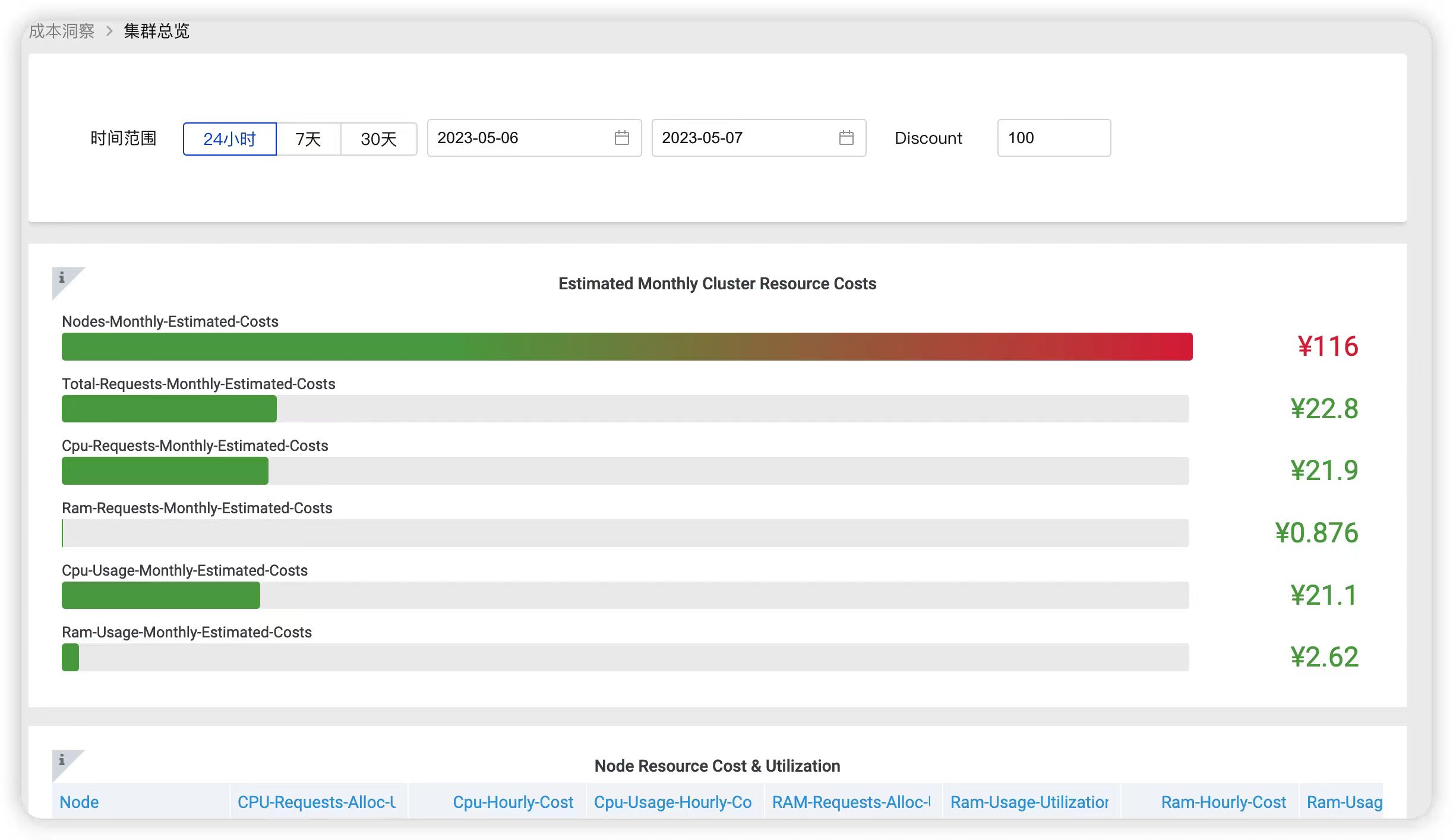The height and width of the screenshot is (840, 1453).
Task: Sort by Cpu-Hourly-Cost column header
Action: (x=497, y=802)
